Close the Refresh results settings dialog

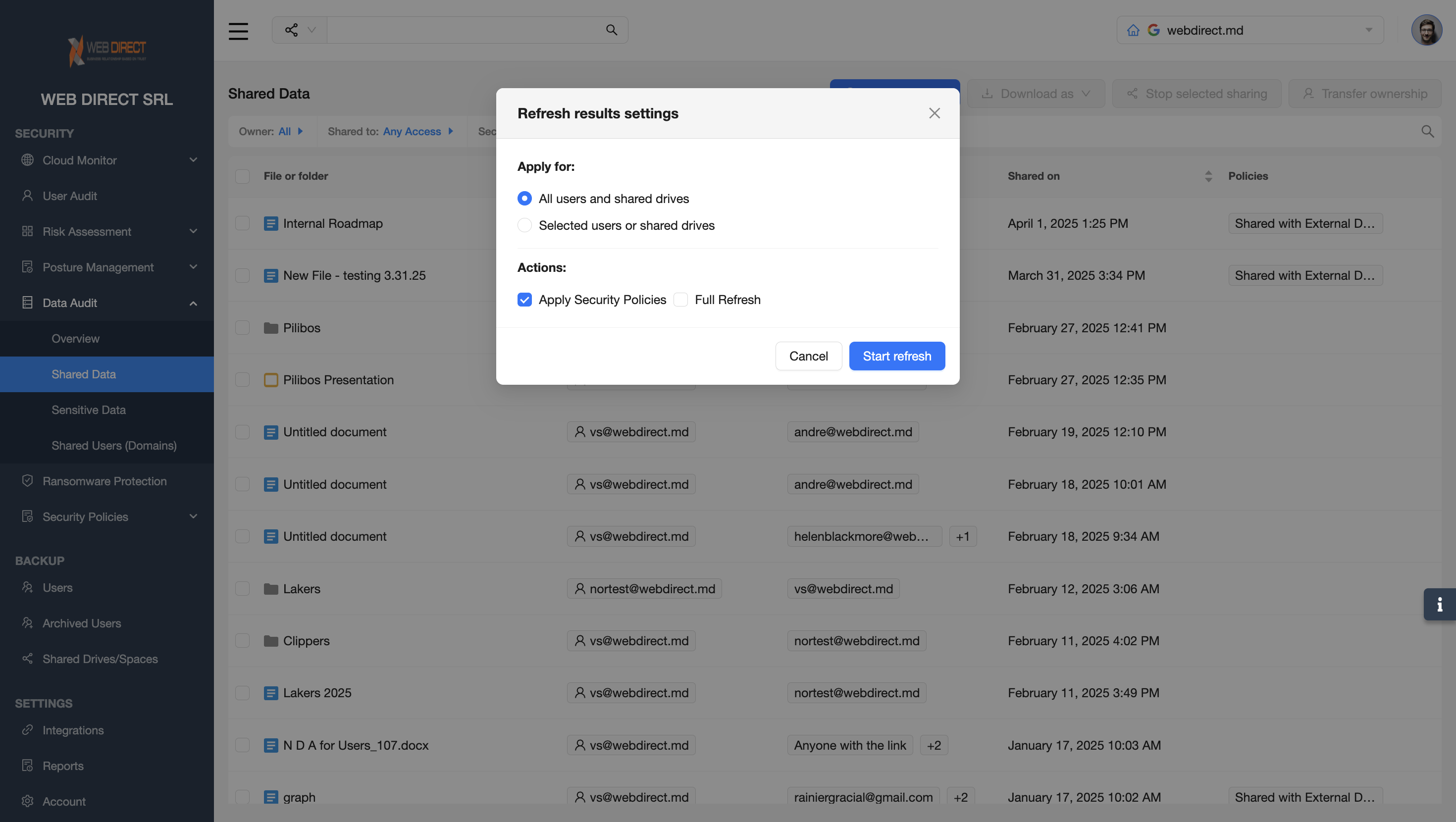tap(935, 113)
